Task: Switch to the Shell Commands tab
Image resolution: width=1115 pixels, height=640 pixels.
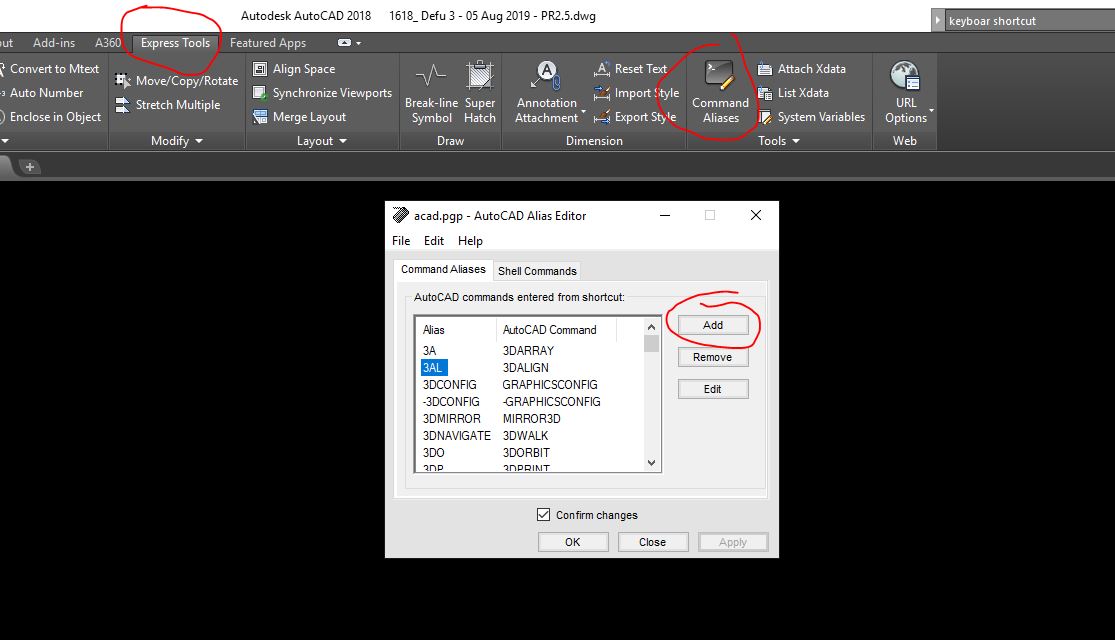Action: click(537, 270)
